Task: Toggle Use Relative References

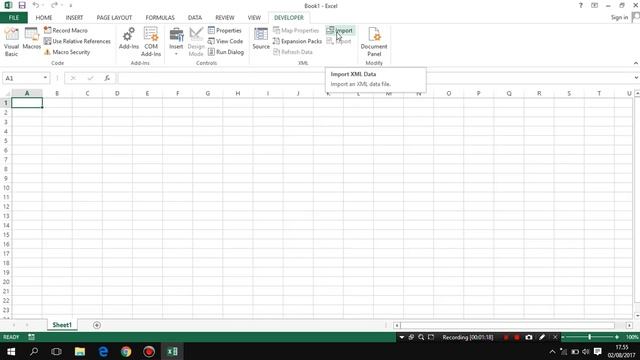Action: pos(77,41)
